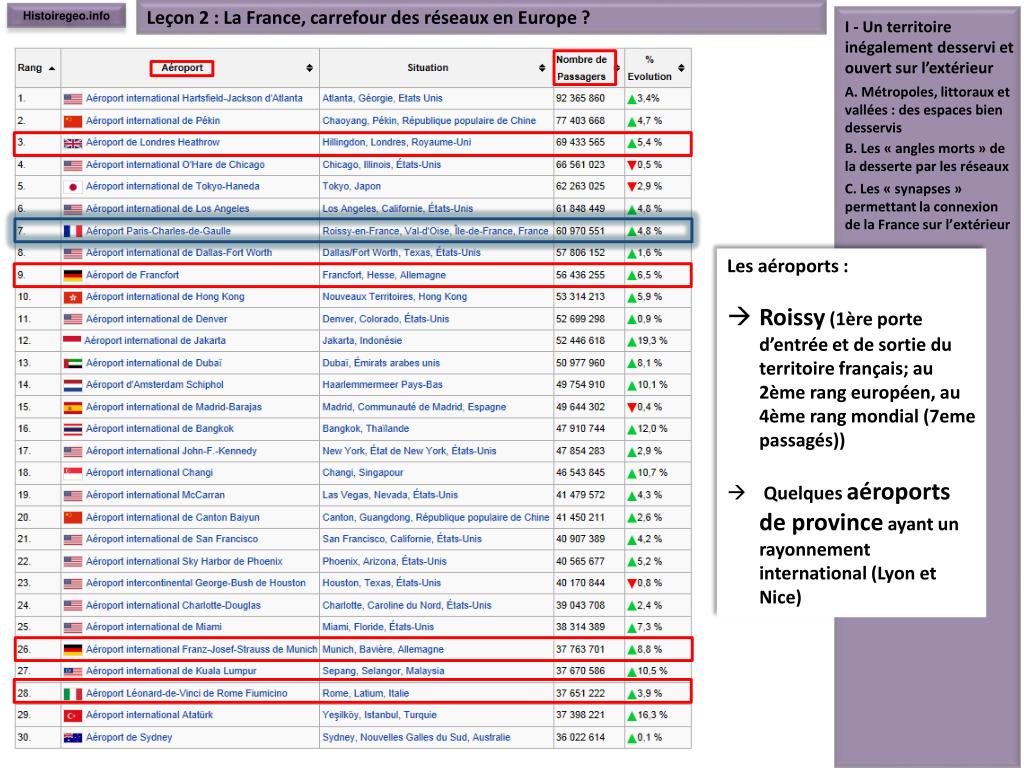Open the Aéroport international de Denver link
The height and width of the screenshot is (768, 1024).
157,319
